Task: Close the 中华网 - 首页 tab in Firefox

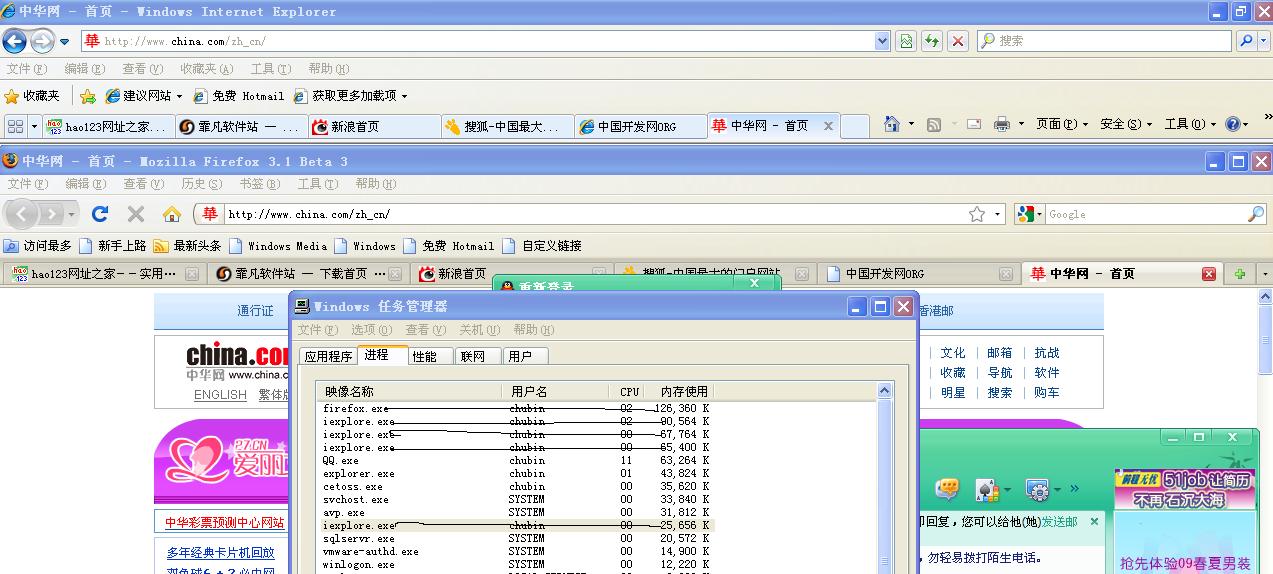Action: pos(1208,274)
